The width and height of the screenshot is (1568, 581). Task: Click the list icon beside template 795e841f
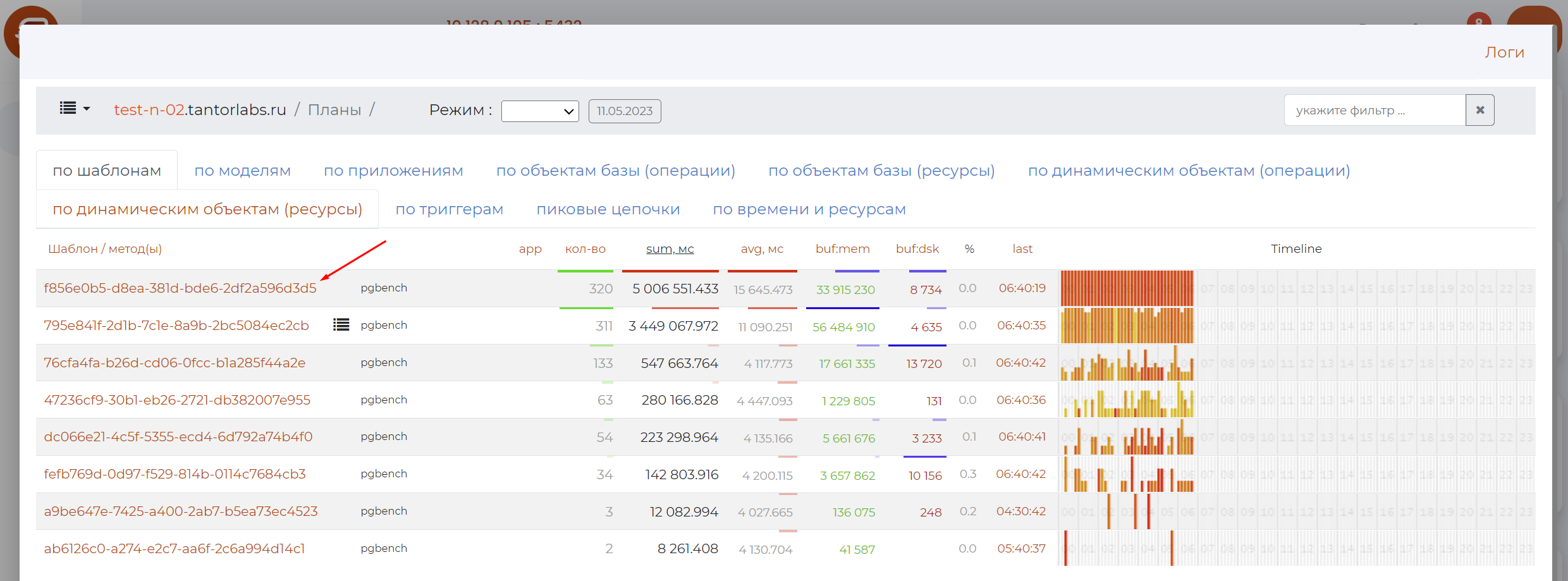(x=341, y=325)
